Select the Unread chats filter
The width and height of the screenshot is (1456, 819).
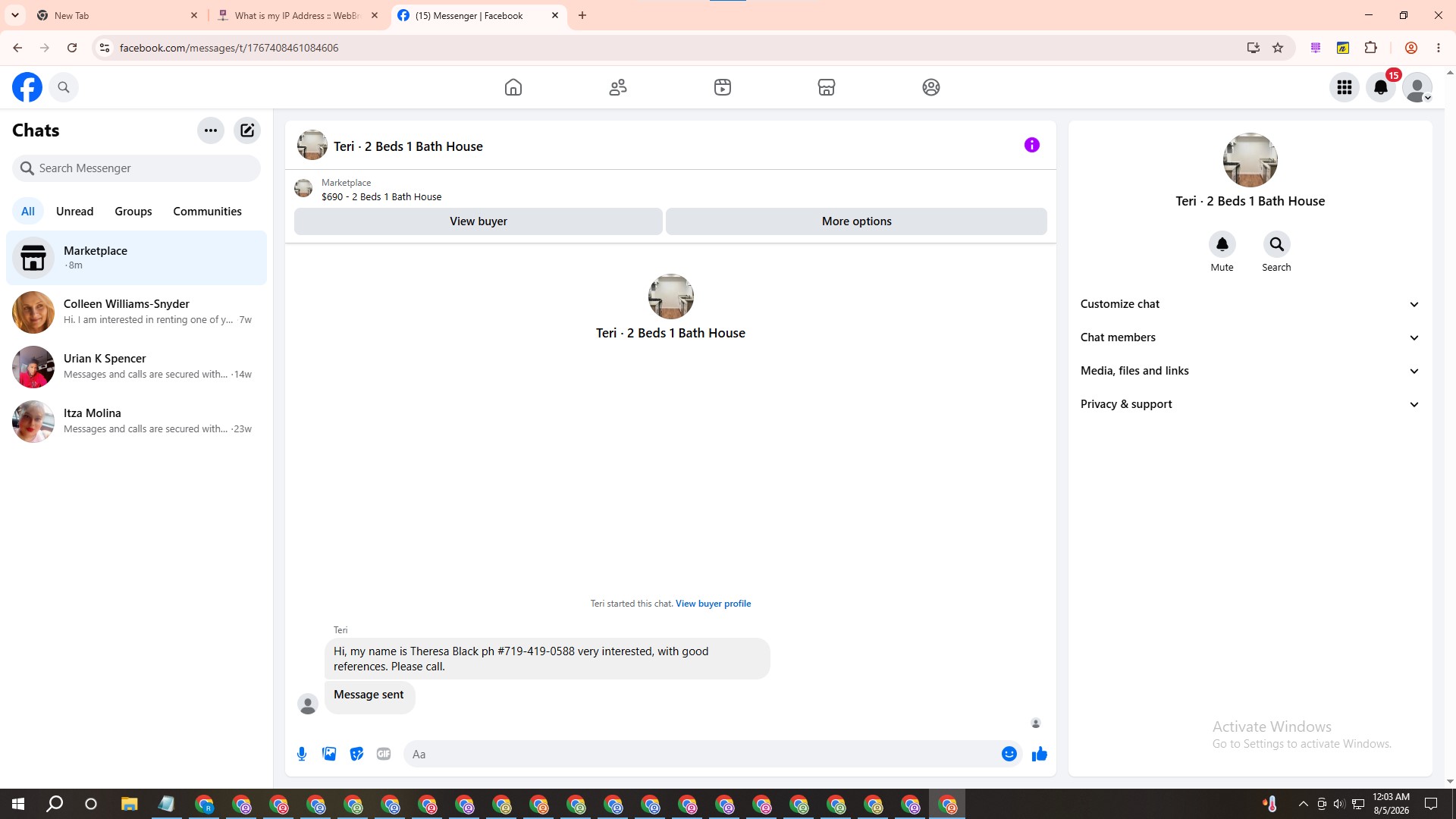[x=74, y=212]
